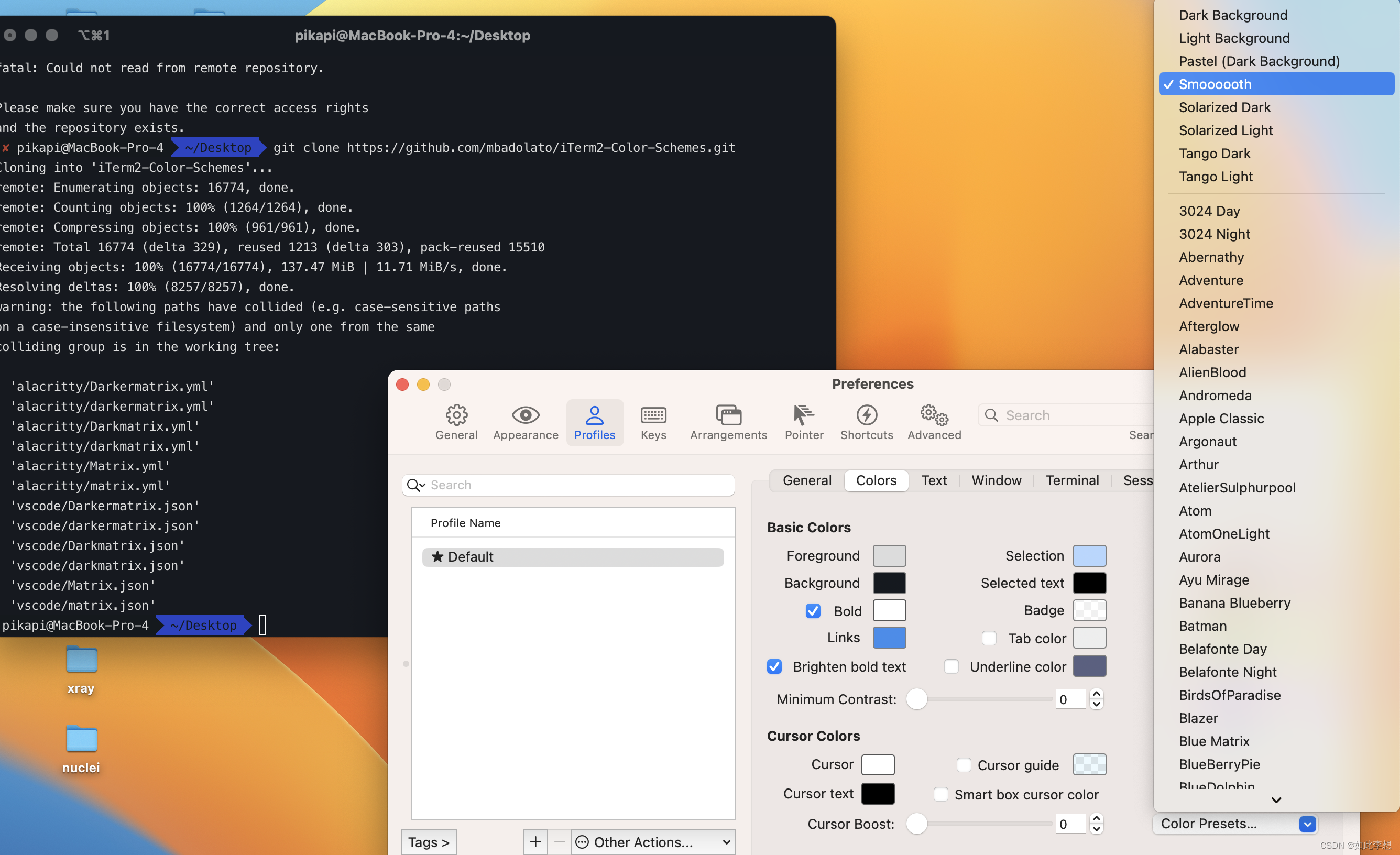The height and width of the screenshot is (855, 1400).
Task: Open the Advanced preferences pane
Action: tap(934, 422)
